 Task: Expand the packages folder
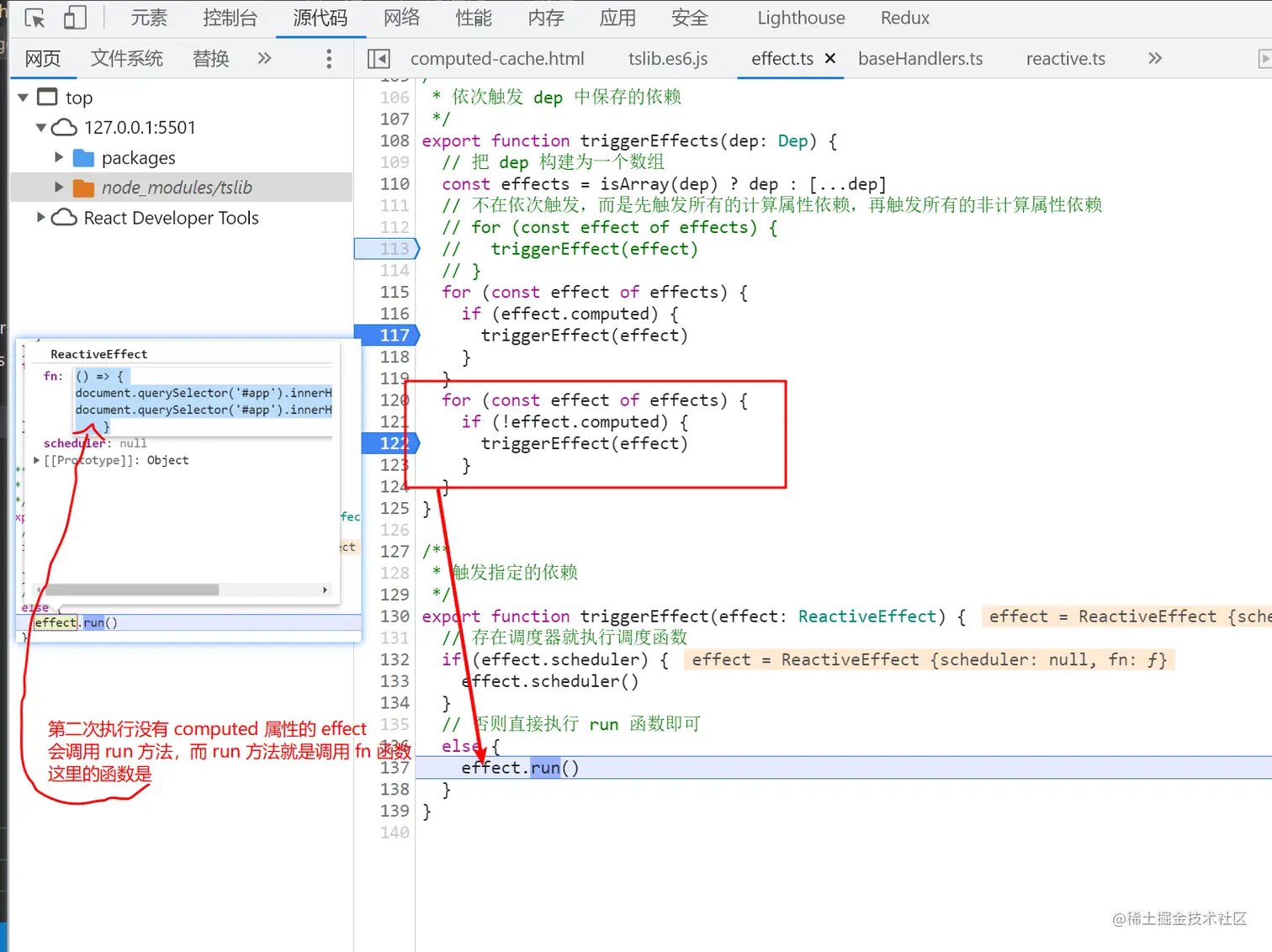pyautogui.click(x=59, y=157)
